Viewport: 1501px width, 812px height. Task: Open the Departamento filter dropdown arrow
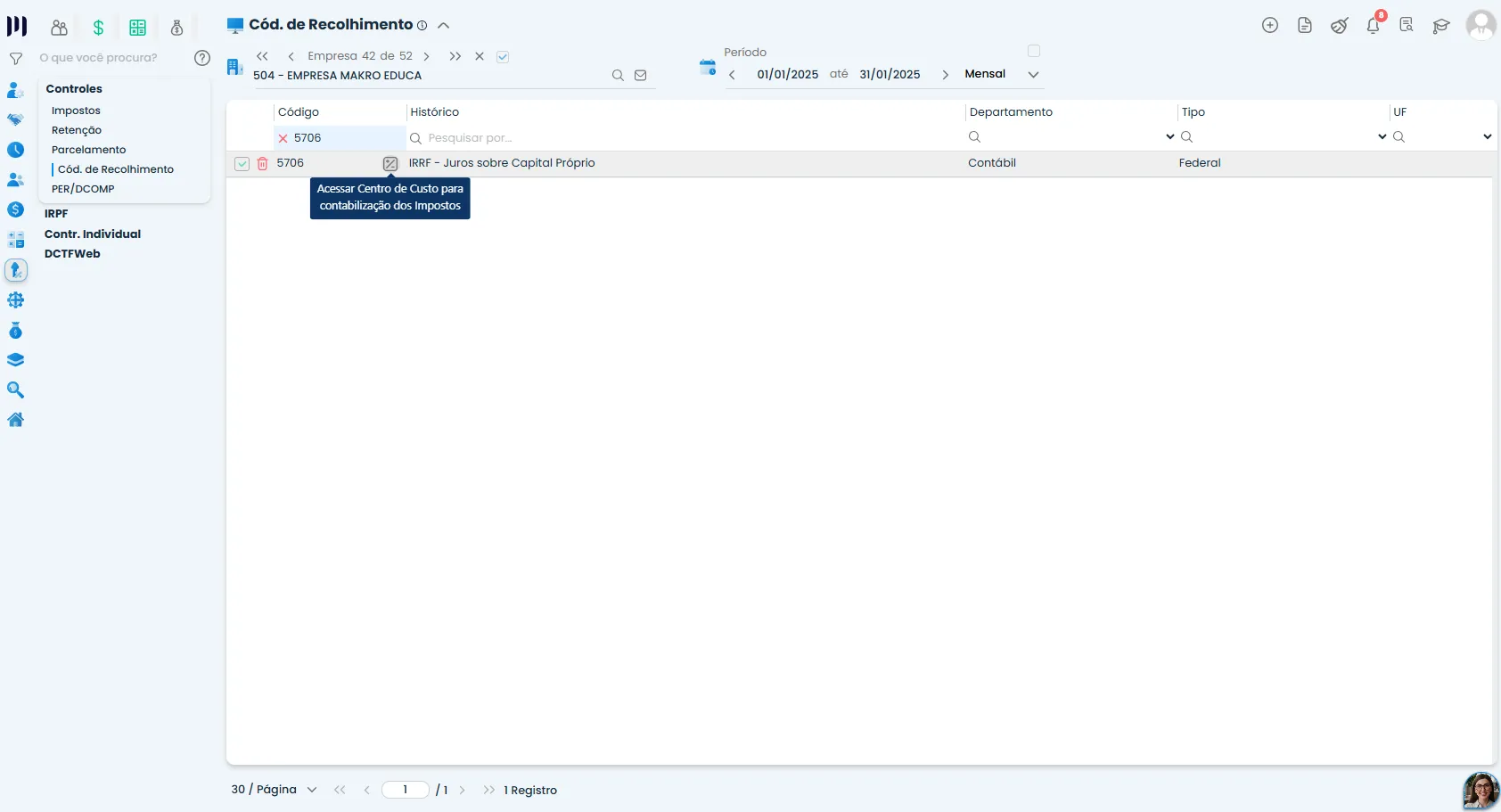[x=1169, y=137]
